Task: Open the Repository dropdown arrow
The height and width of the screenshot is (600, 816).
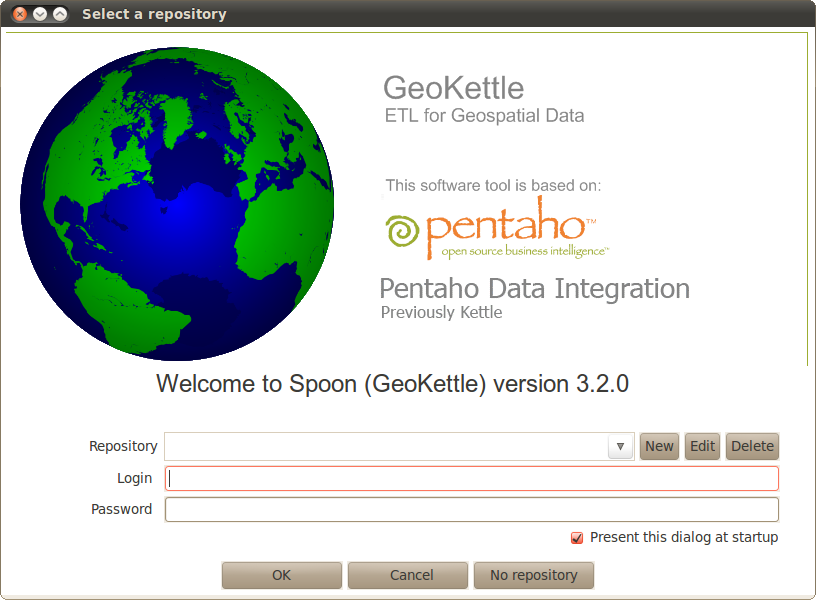Action: [620, 446]
